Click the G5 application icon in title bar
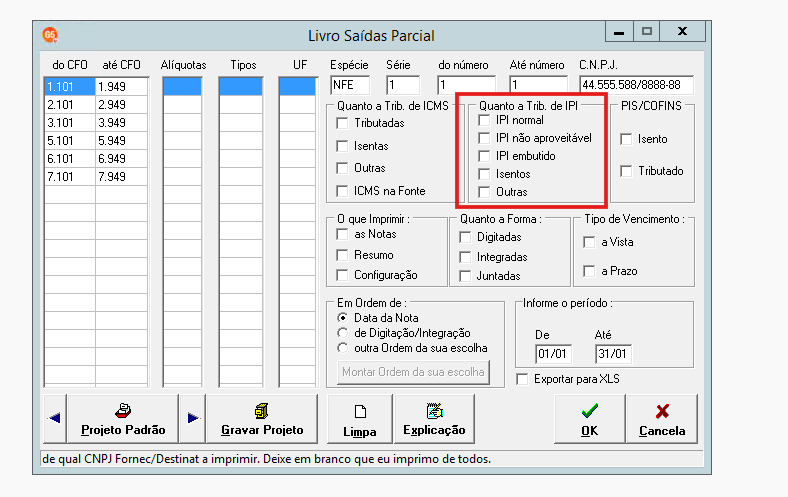Screen dimensions: 788x497 (50, 35)
